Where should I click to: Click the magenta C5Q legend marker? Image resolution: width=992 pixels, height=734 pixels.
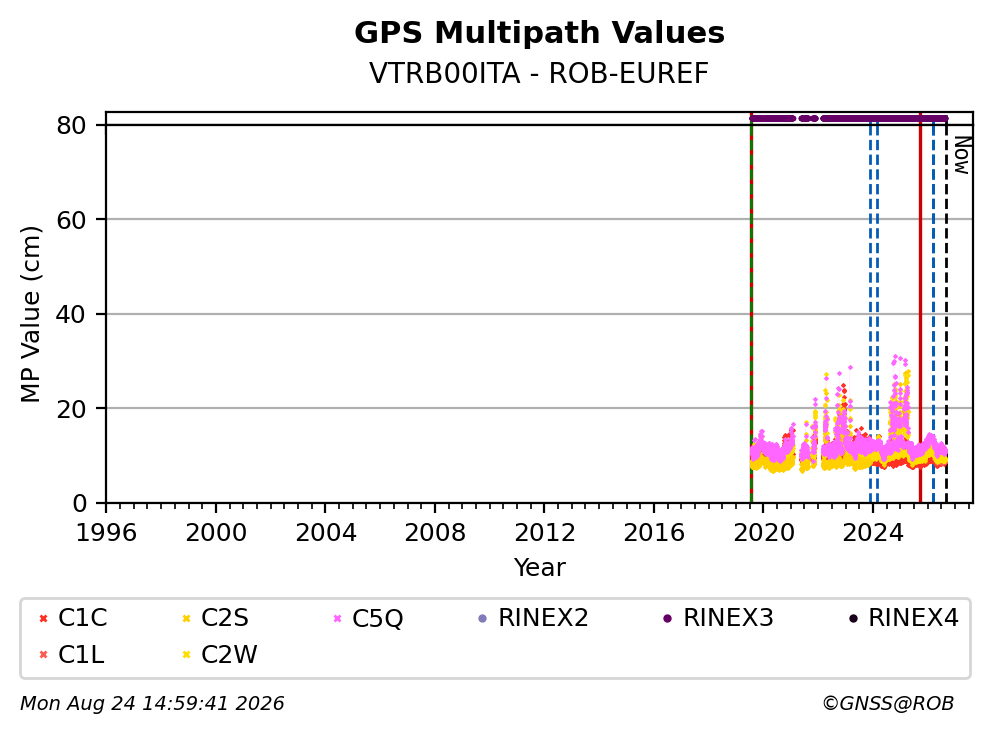(x=337, y=618)
